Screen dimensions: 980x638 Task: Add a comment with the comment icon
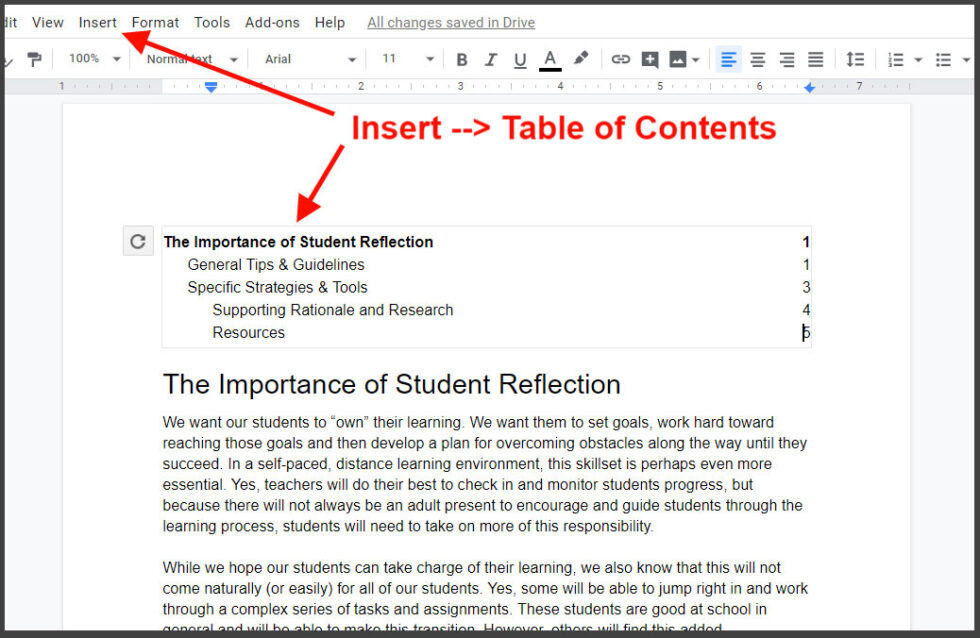coord(650,59)
